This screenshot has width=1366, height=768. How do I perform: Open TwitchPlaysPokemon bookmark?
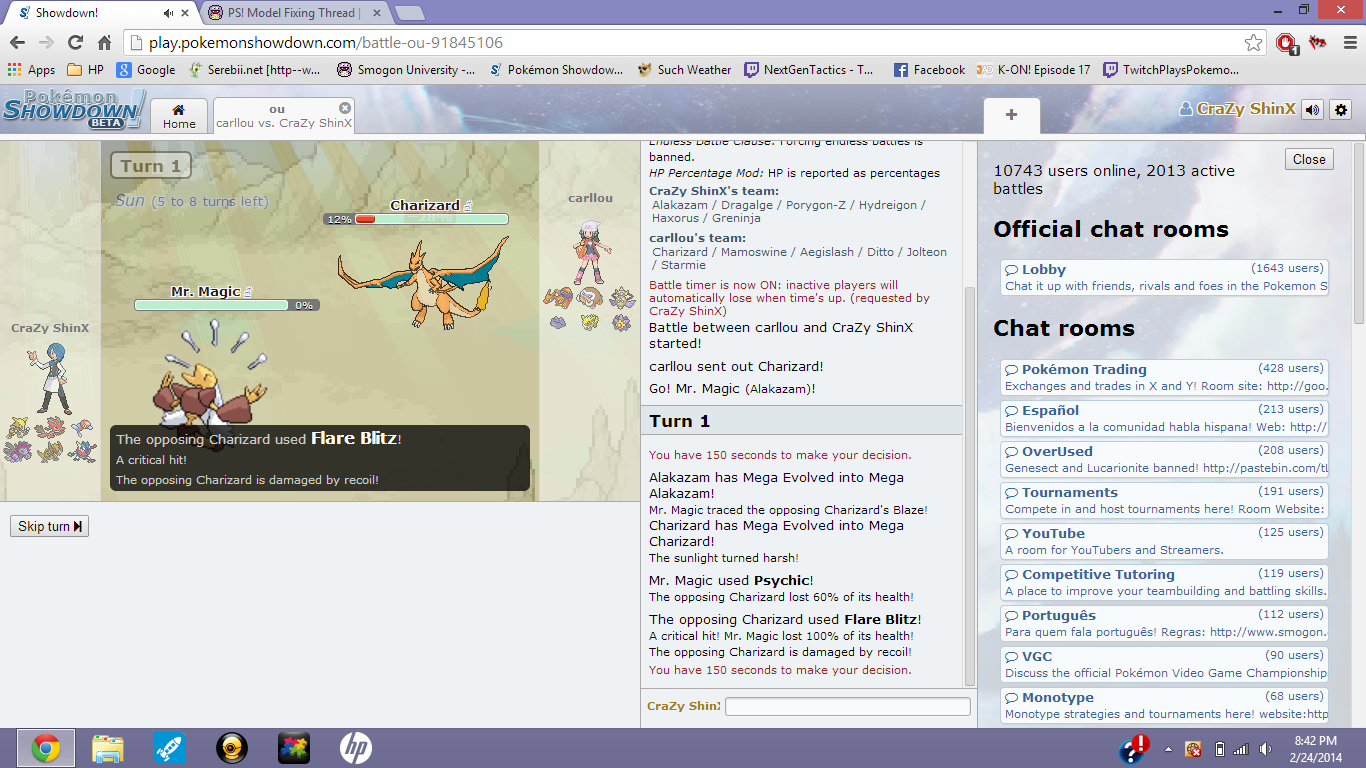[1170, 70]
